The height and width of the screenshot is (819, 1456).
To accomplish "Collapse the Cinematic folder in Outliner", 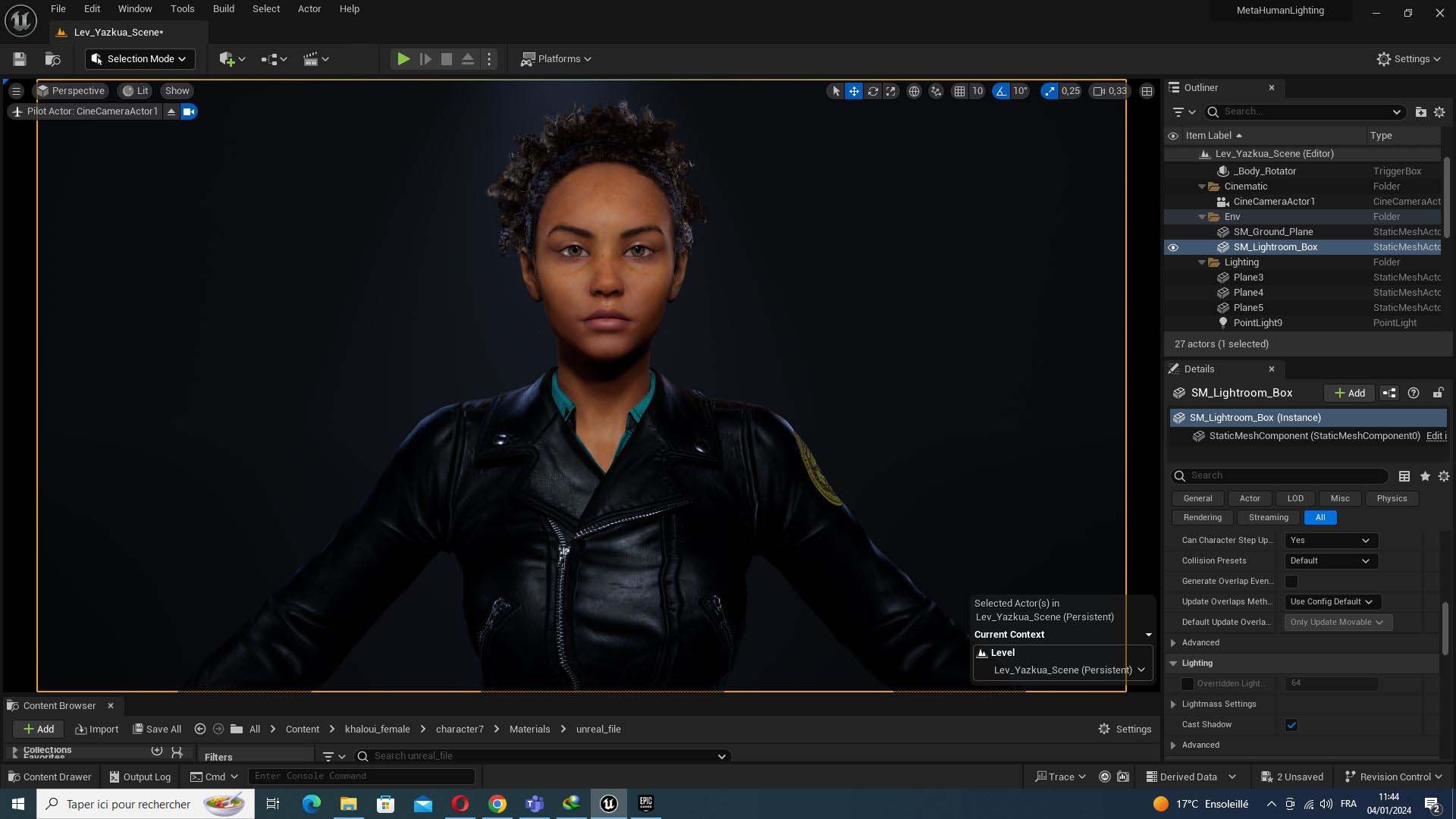I will click(x=1202, y=187).
